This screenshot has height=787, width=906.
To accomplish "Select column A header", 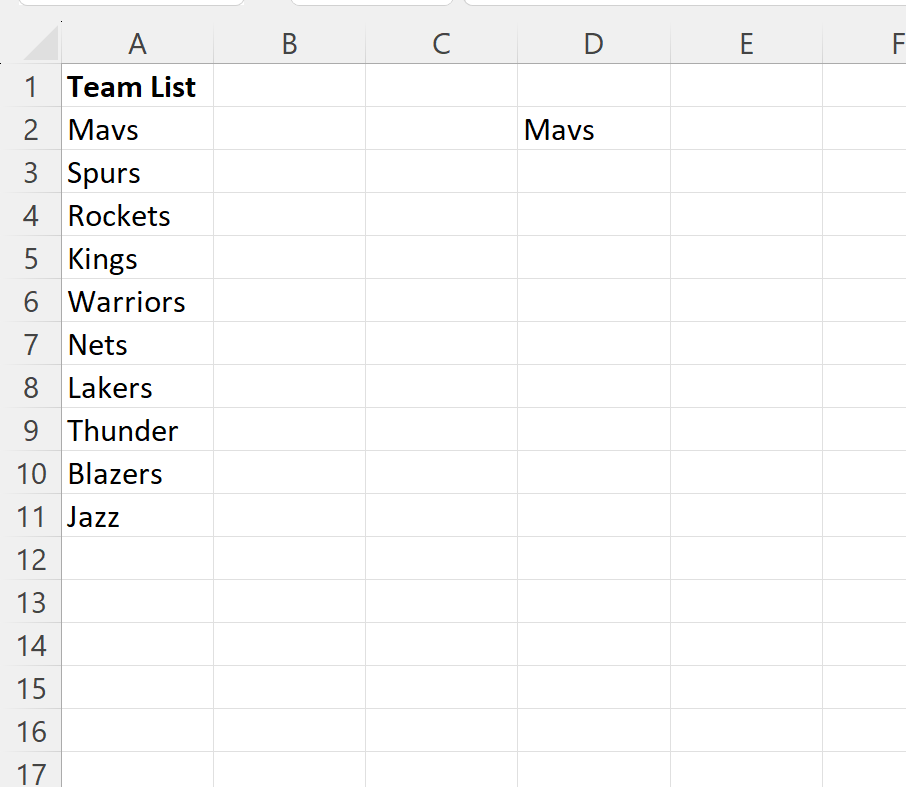I will pyautogui.click(x=137, y=44).
